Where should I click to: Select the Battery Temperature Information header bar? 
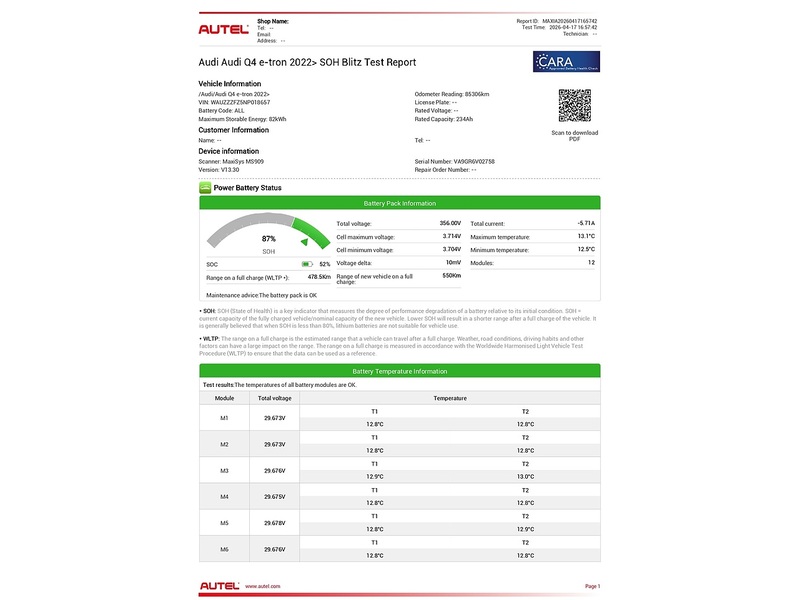click(x=399, y=371)
